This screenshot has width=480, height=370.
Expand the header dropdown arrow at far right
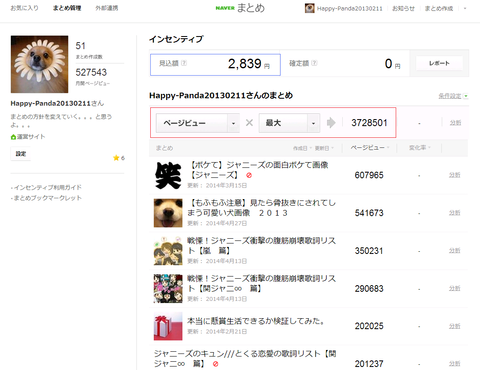click(x=465, y=8)
